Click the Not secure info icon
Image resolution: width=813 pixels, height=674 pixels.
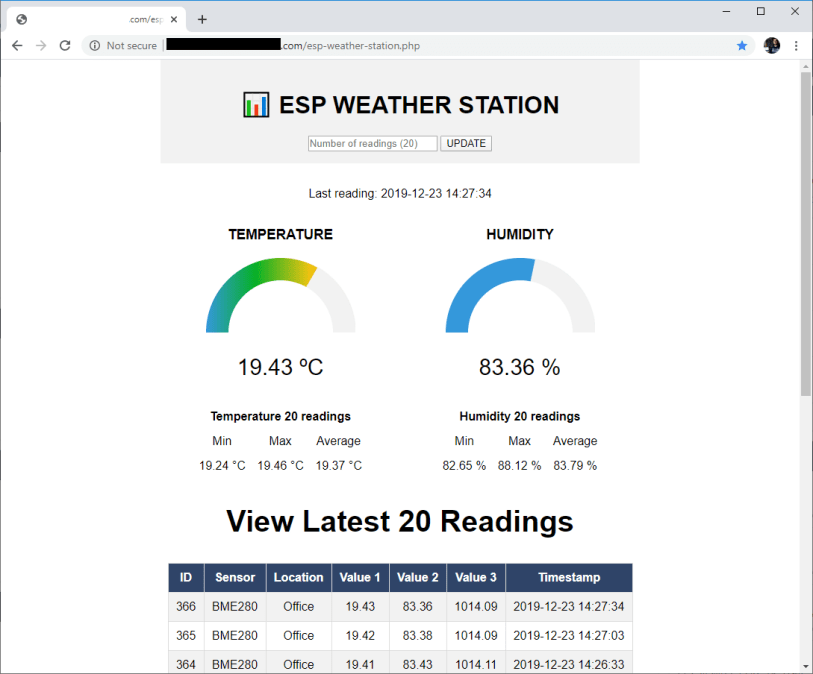click(94, 45)
